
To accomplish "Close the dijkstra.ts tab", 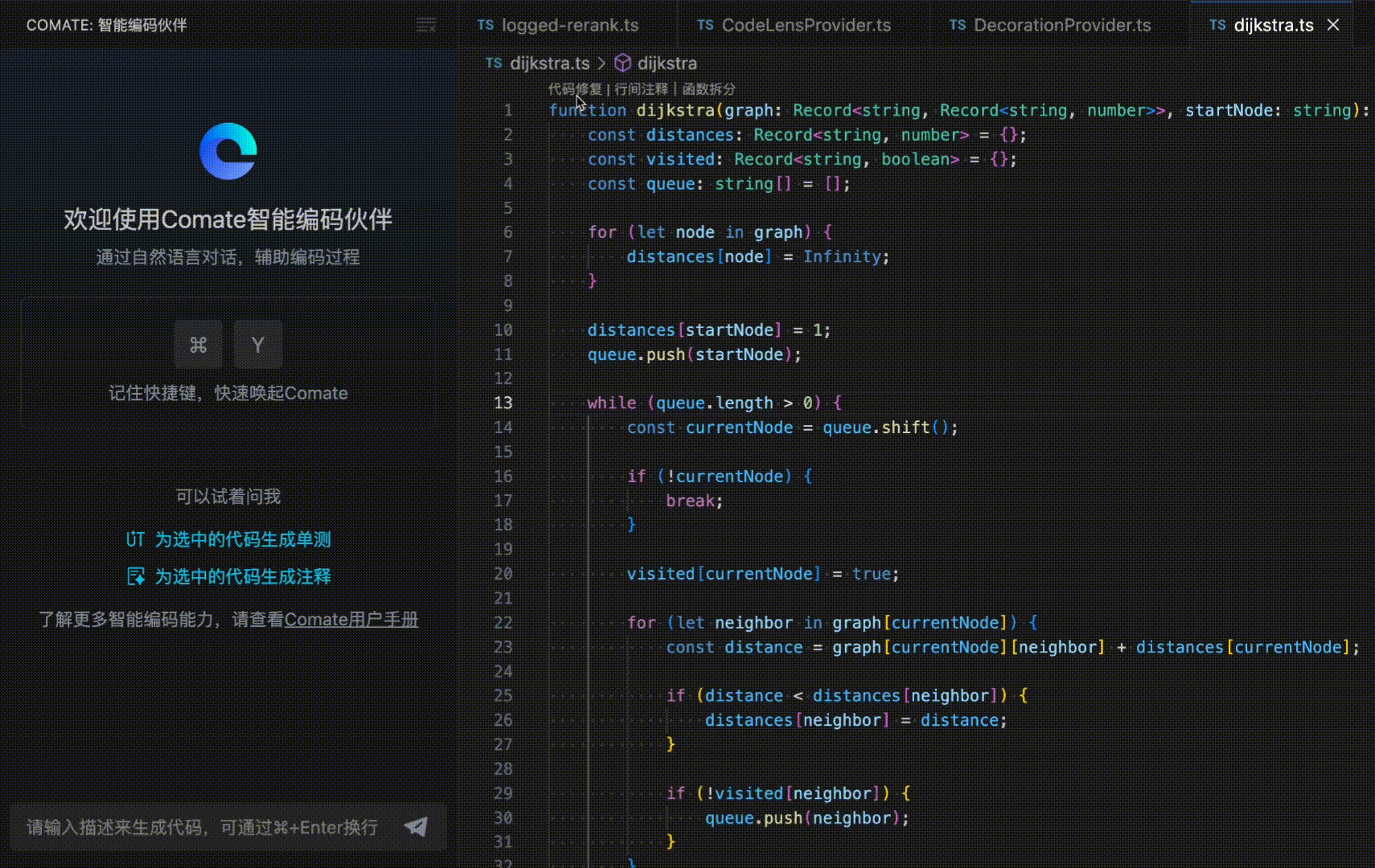I will 1333,25.
